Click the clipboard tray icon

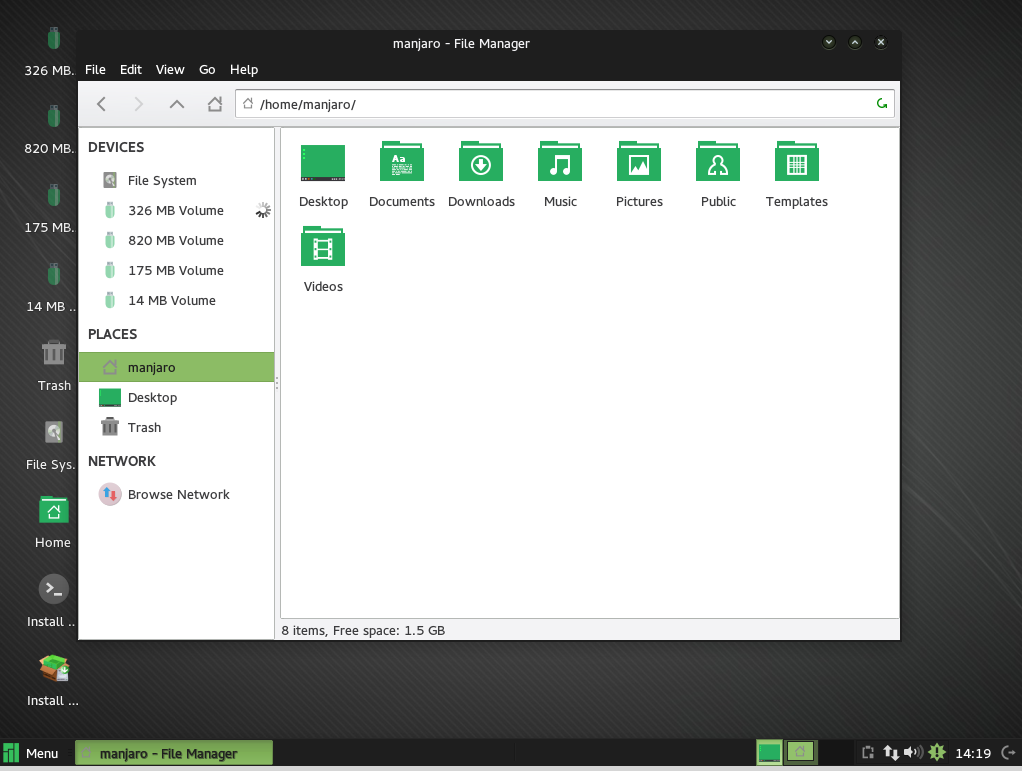(868, 753)
